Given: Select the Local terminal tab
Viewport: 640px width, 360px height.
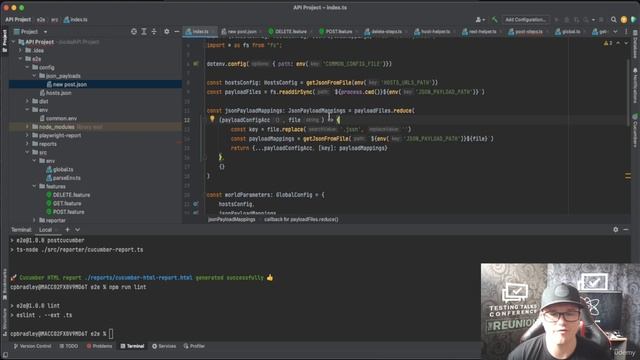Looking at the screenshot, I should pyautogui.click(x=45, y=230).
